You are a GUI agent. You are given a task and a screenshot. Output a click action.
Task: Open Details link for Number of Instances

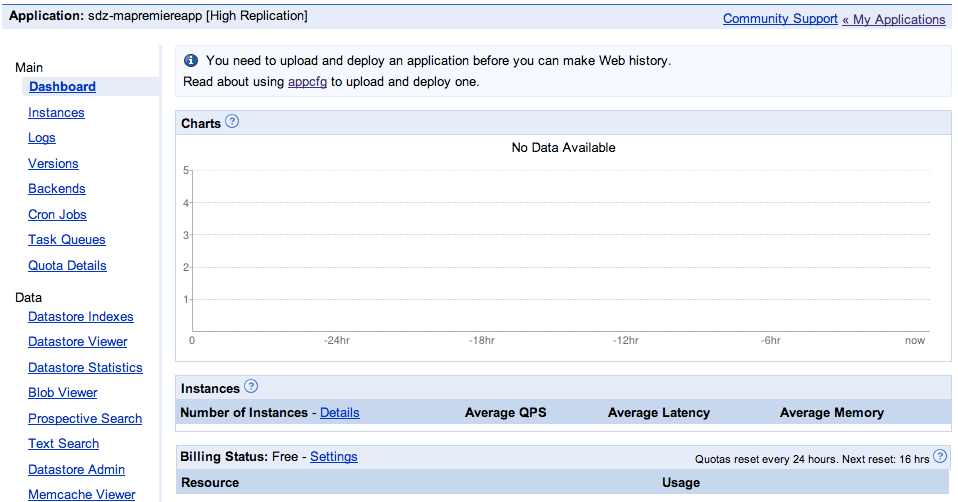pyautogui.click(x=339, y=413)
